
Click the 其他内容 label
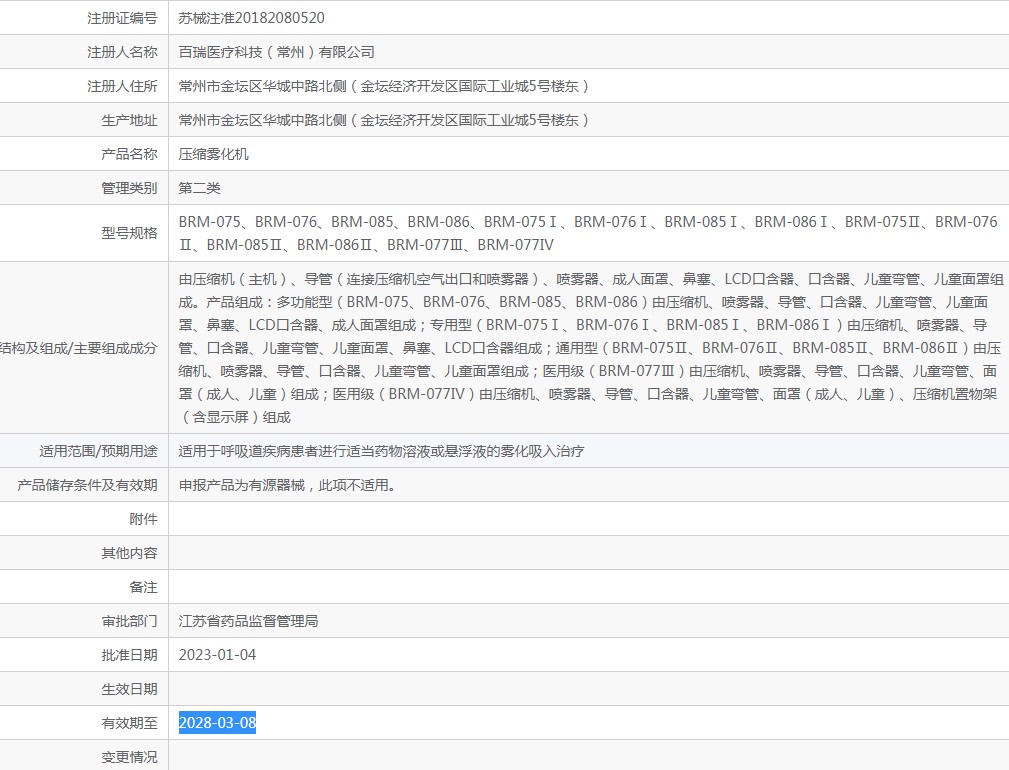point(129,553)
